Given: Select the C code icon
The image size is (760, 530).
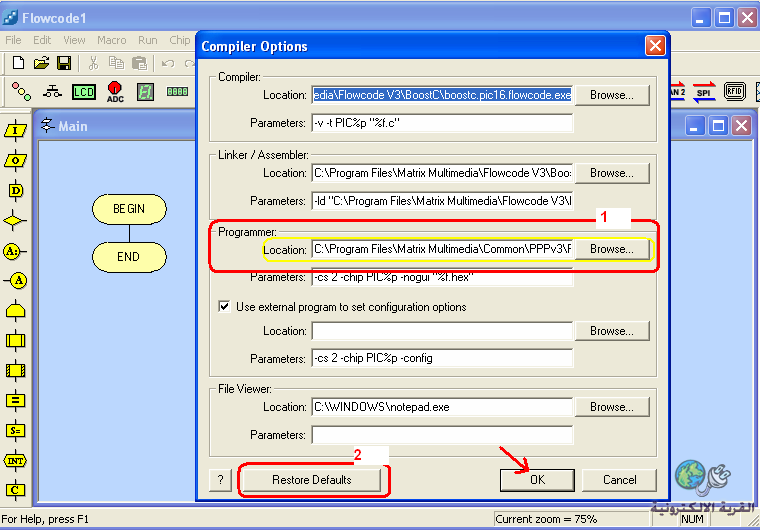Looking at the screenshot, I should click(x=15, y=490).
